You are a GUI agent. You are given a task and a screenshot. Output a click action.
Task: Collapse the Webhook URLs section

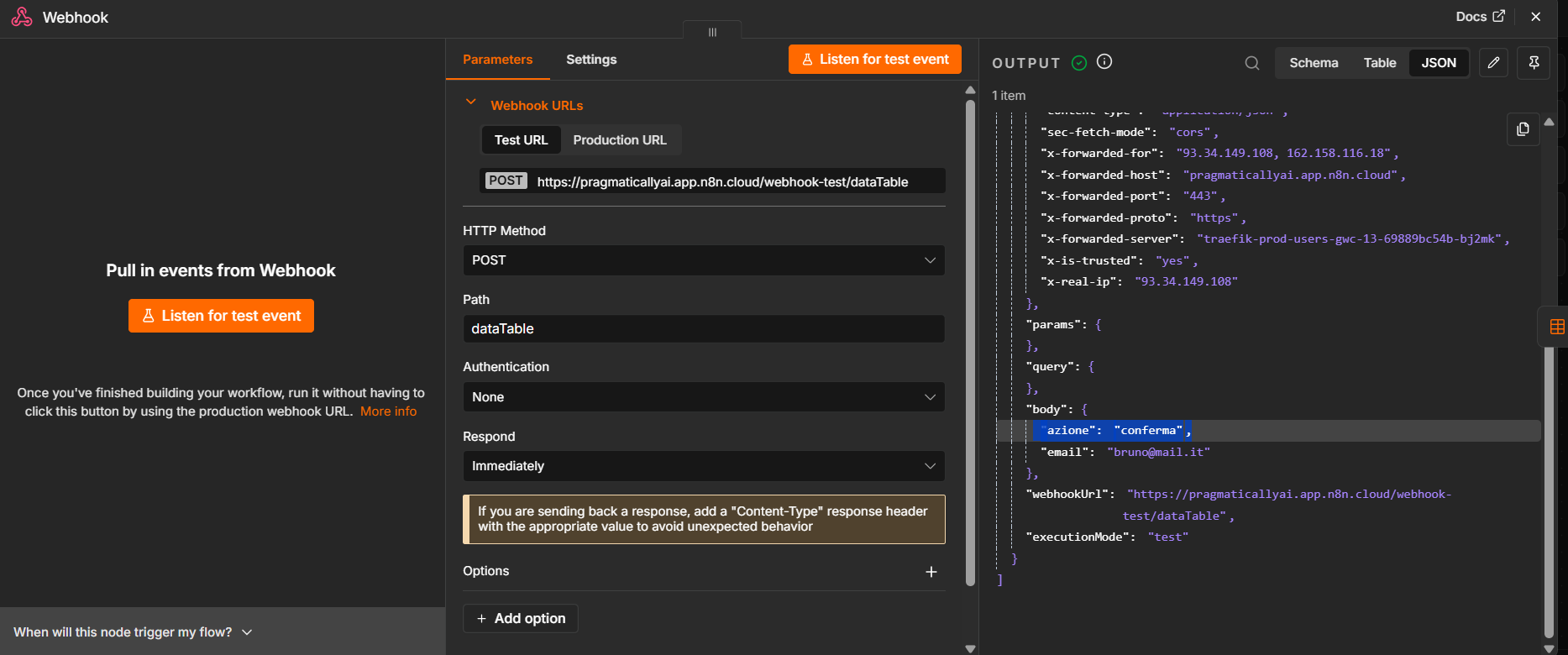tap(470, 102)
